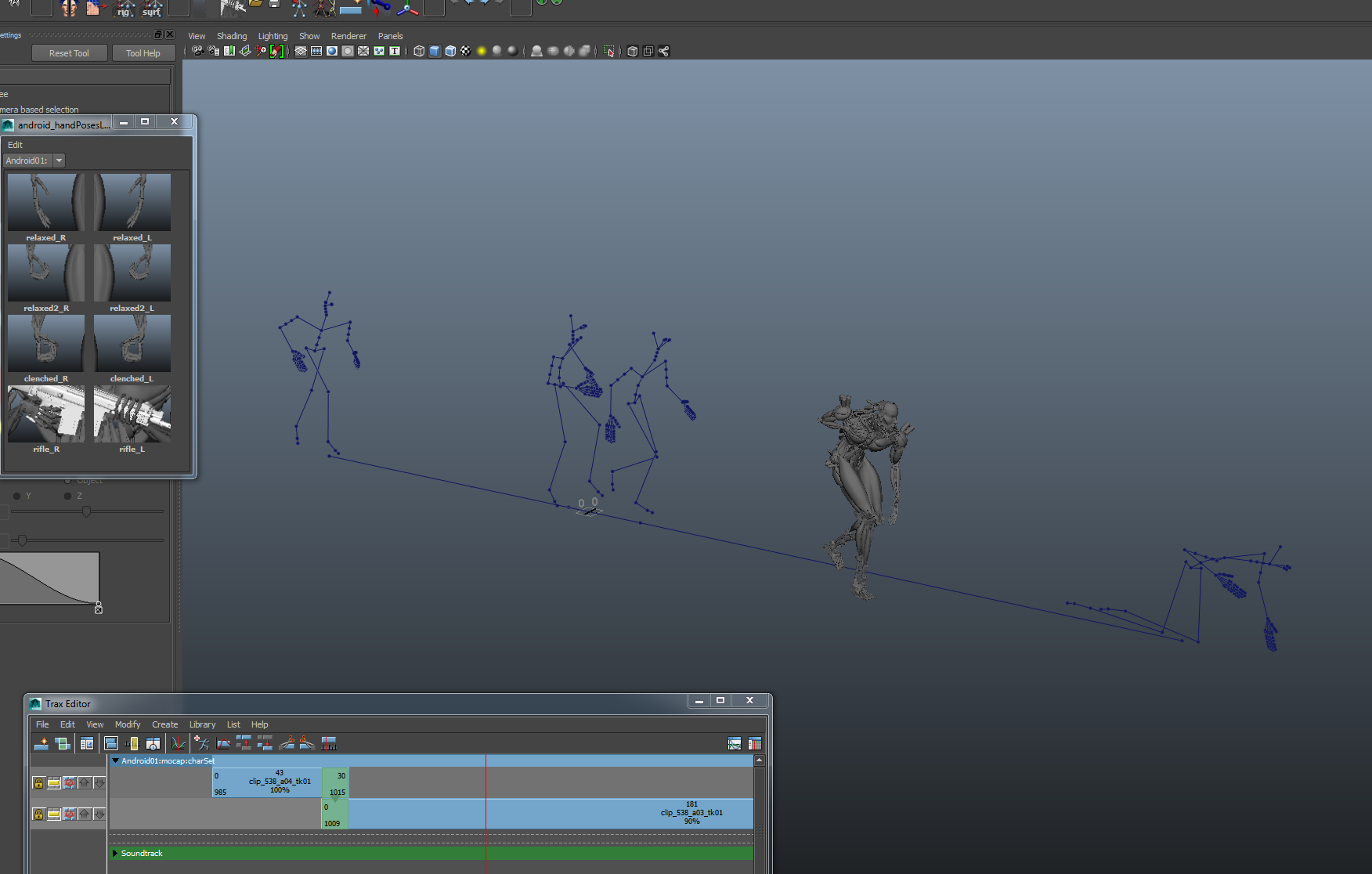This screenshot has width=1372, height=874.
Task: Click the surf shelf icon
Action: point(152,8)
